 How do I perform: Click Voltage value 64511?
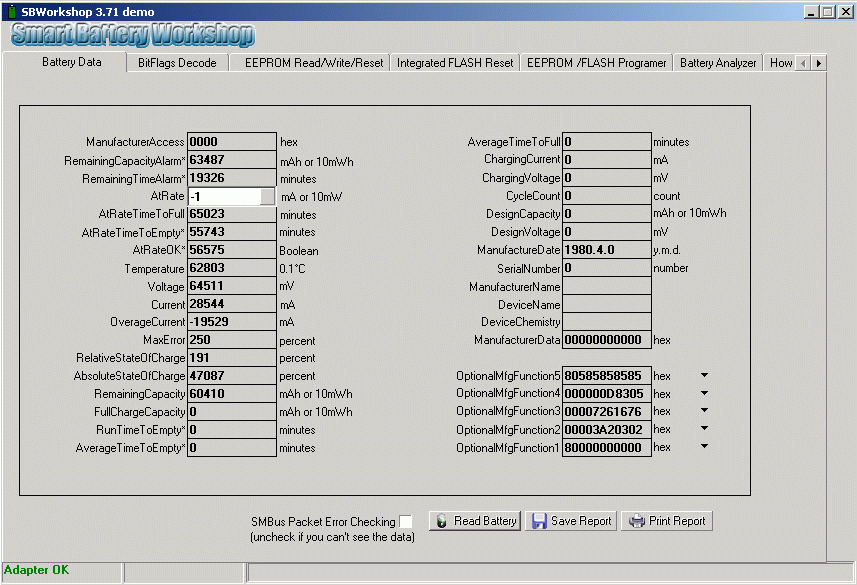pyautogui.click(x=232, y=286)
